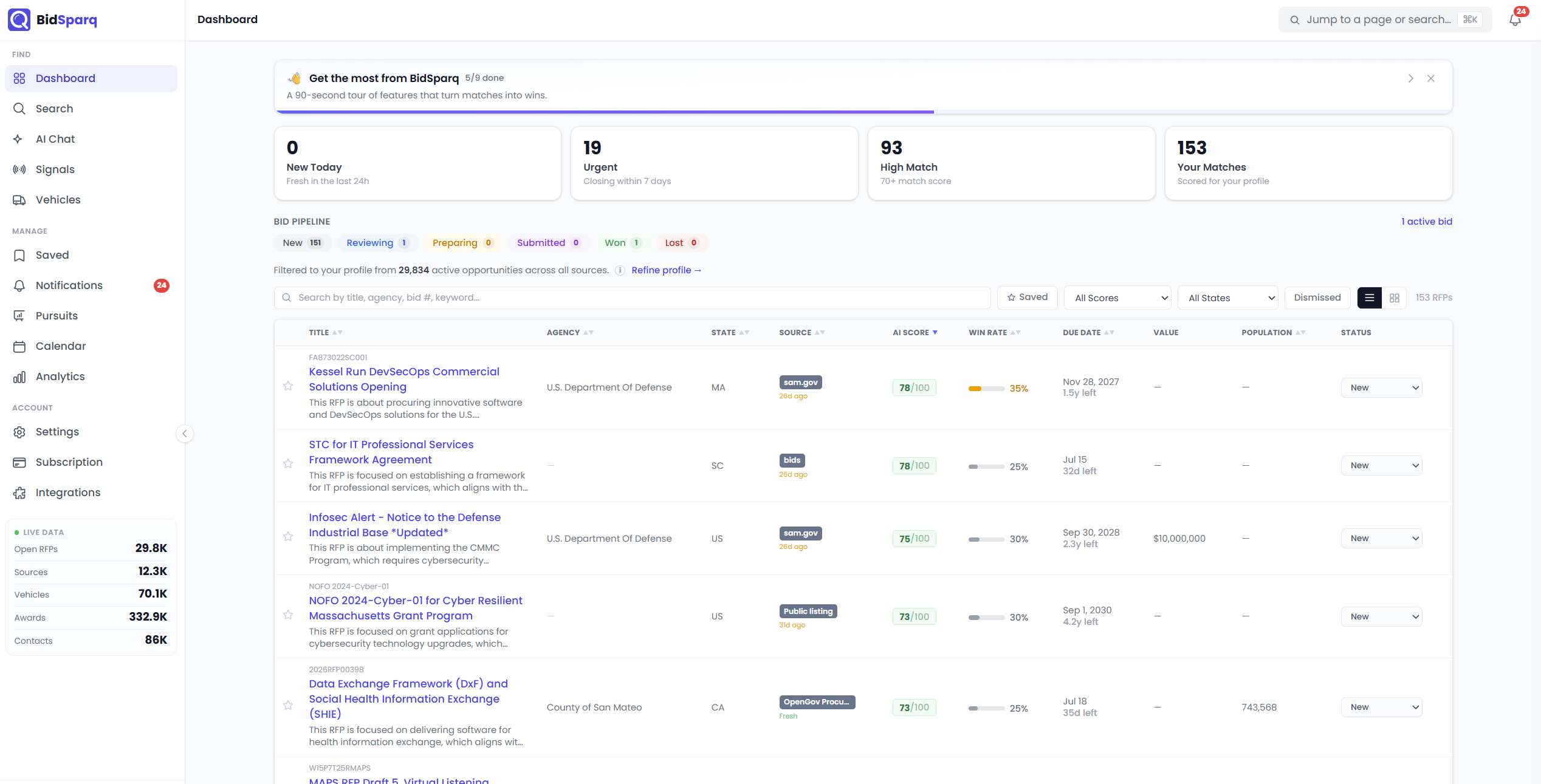
Task: Select the Vehicles truck icon
Action: (19, 200)
